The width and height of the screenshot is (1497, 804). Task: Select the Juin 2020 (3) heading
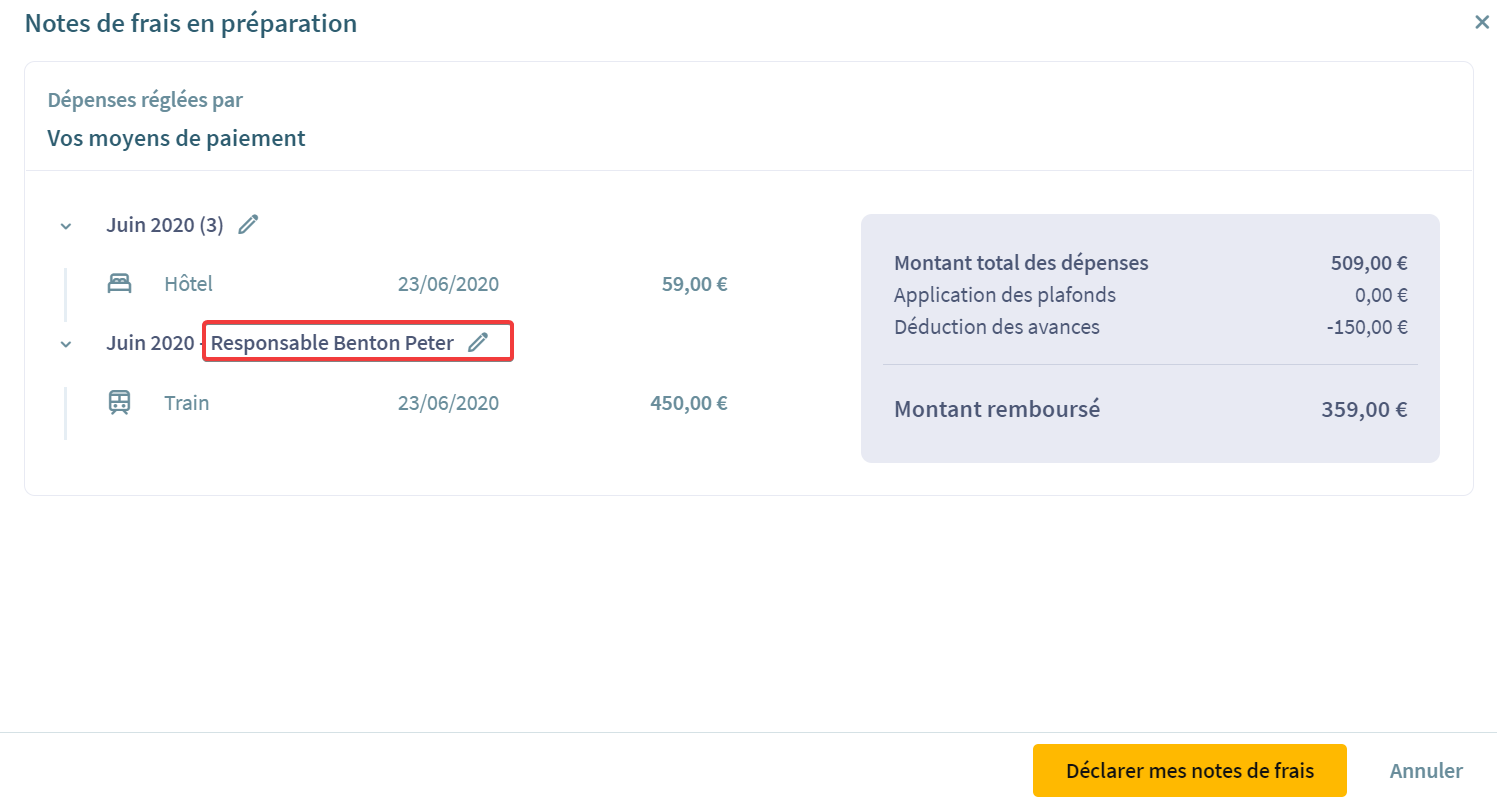coord(165,225)
